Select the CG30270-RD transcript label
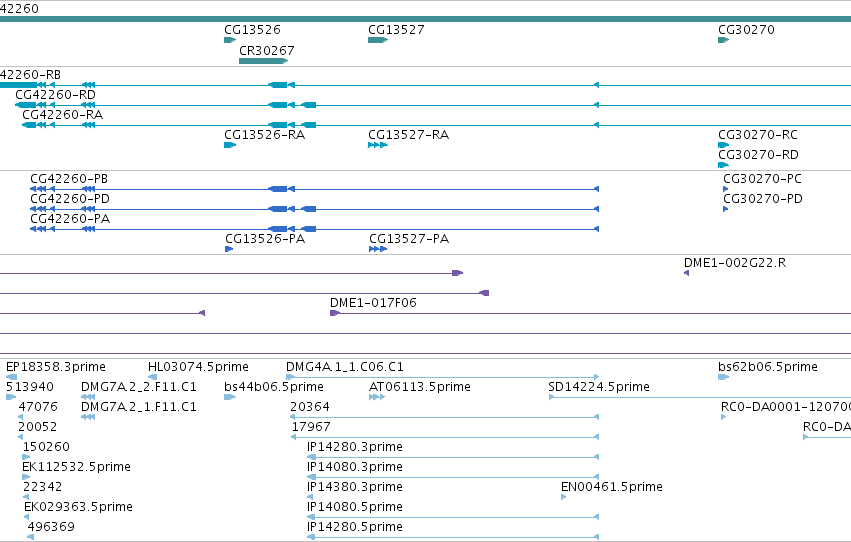 (758, 155)
